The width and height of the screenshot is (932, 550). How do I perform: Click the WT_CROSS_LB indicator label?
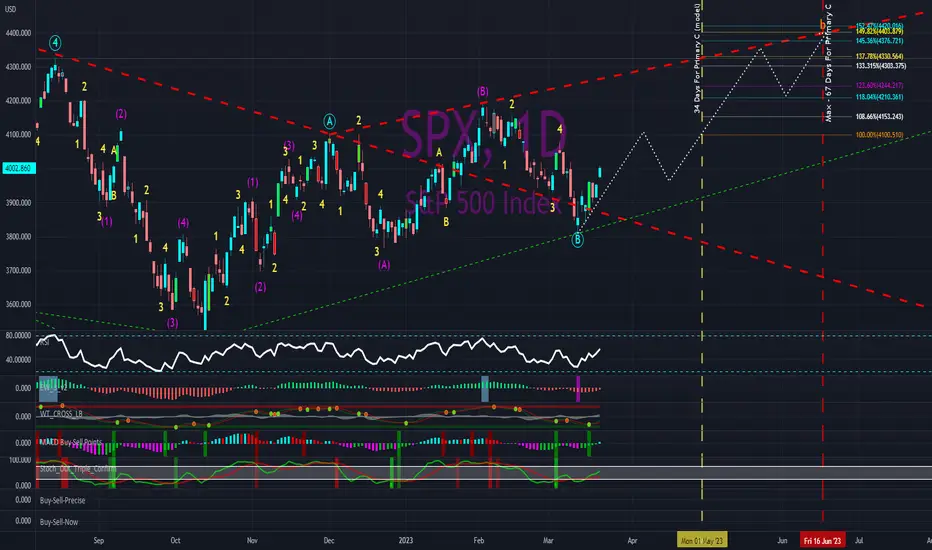point(61,414)
